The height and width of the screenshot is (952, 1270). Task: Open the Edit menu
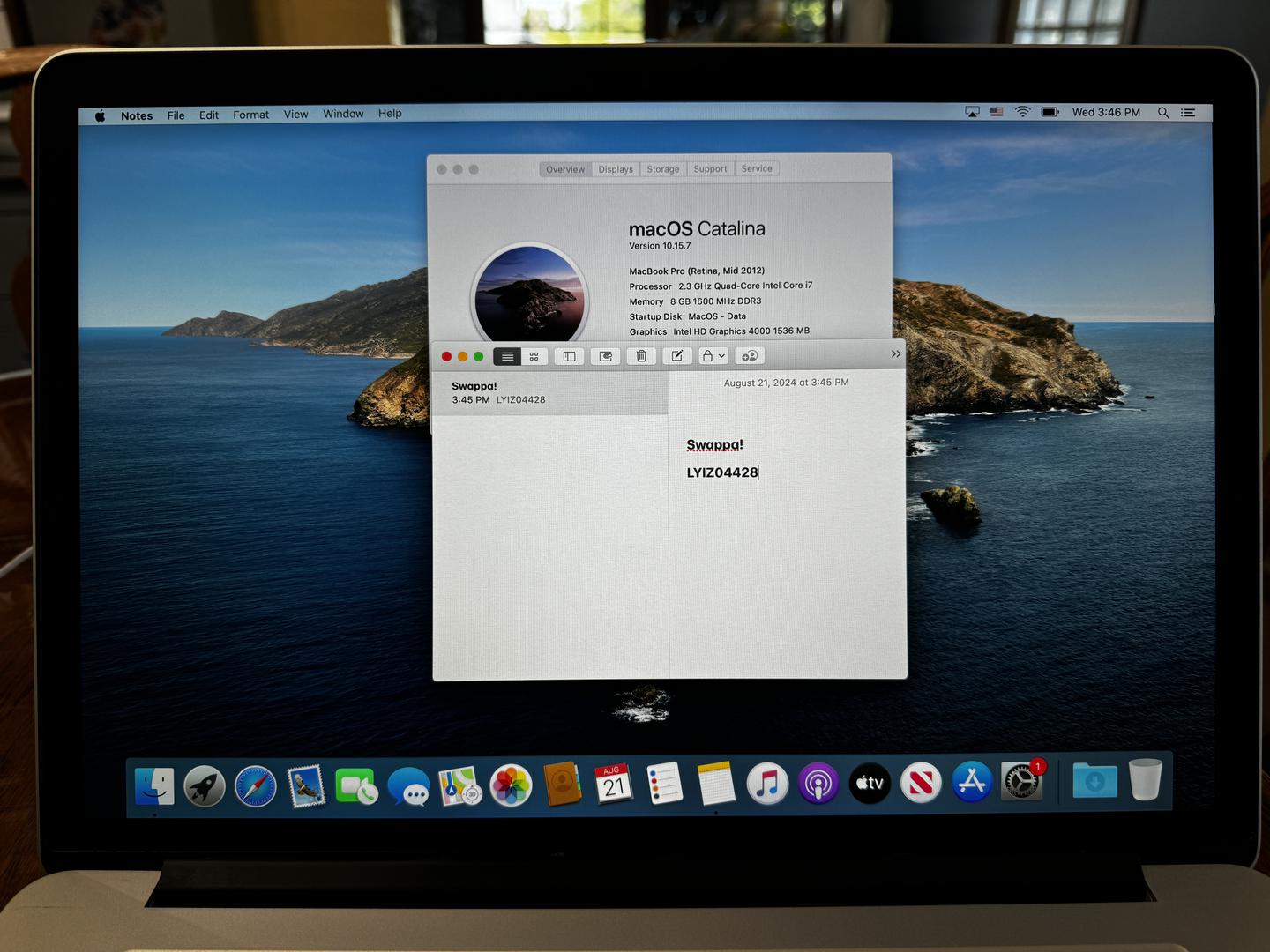click(209, 115)
